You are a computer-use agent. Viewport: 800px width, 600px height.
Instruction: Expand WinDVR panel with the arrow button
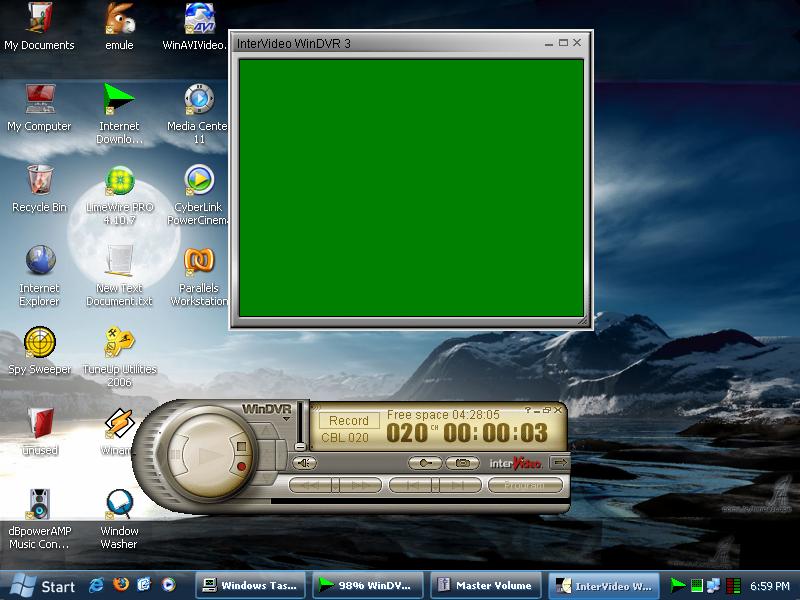(x=560, y=462)
